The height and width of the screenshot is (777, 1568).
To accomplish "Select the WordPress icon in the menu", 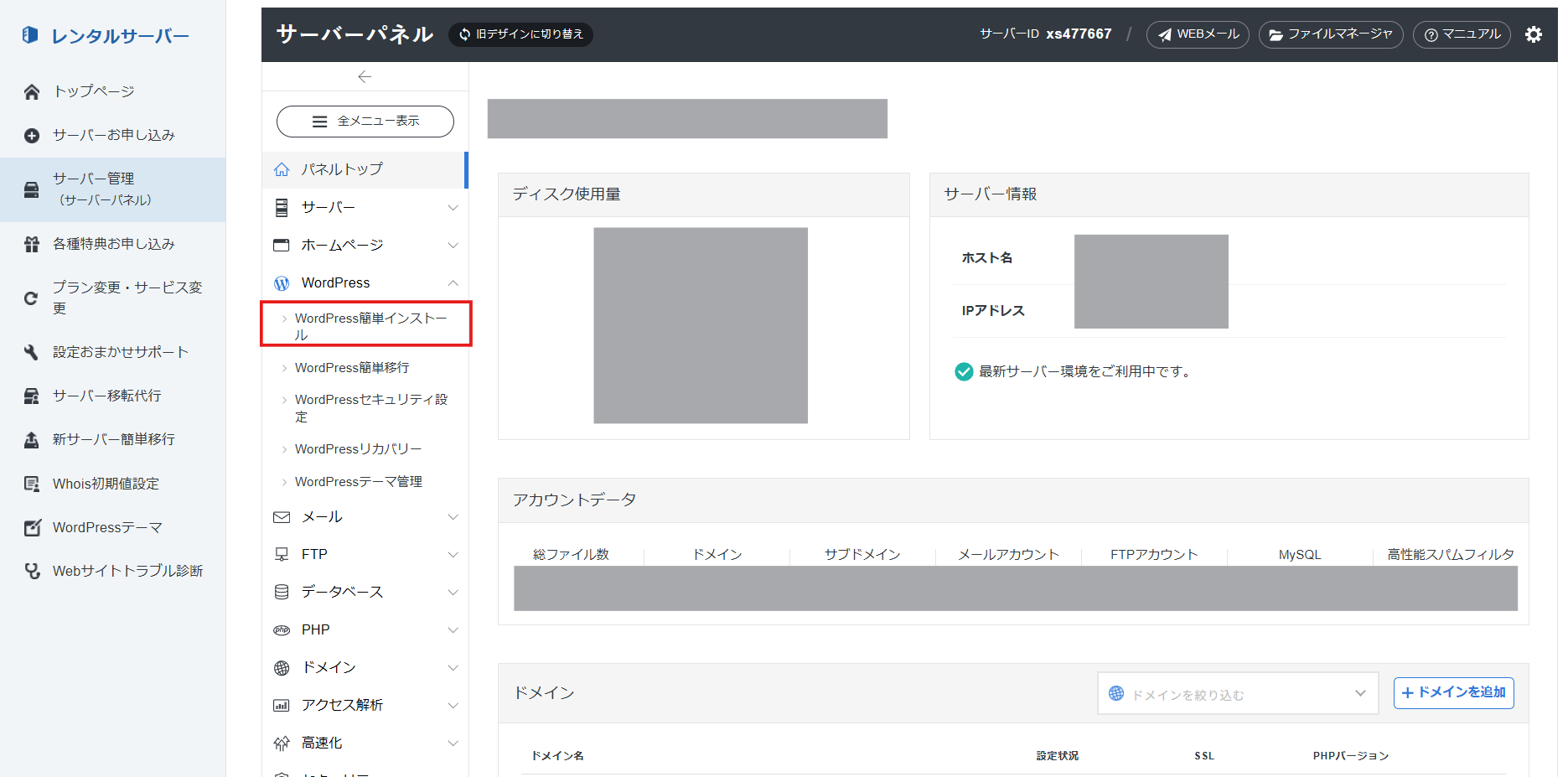I will (281, 282).
